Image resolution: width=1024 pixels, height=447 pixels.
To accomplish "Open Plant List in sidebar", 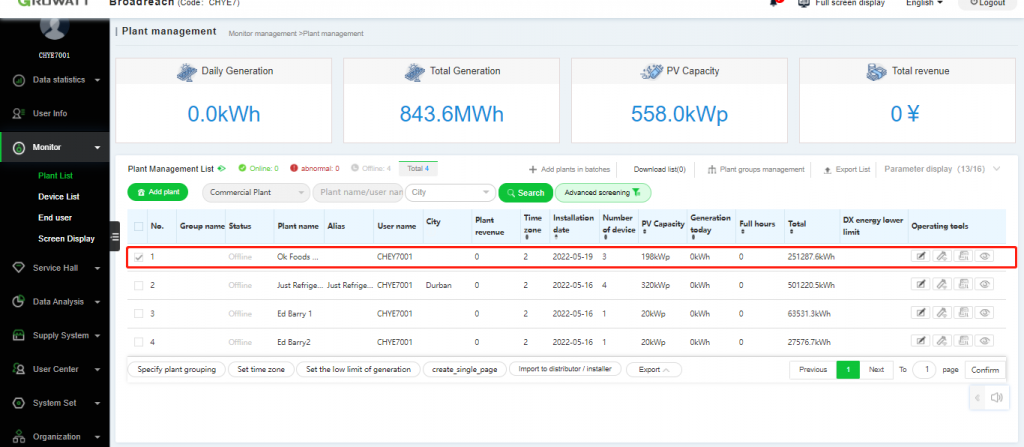I will (56, 176).
